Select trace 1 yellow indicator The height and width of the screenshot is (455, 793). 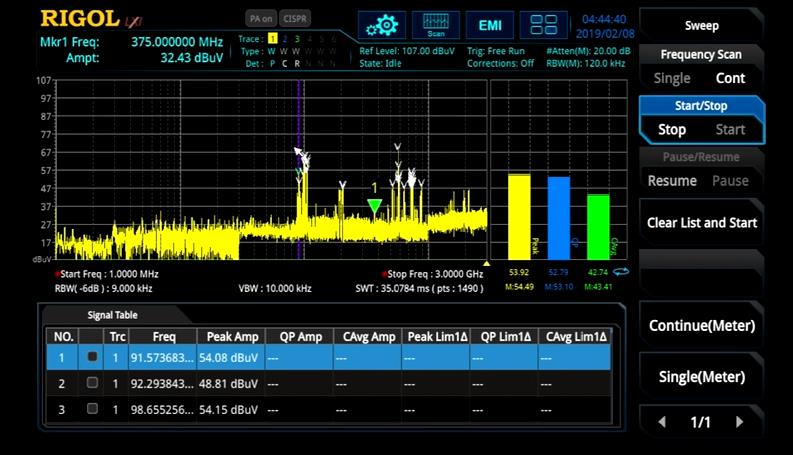click(x=272, y=38)
